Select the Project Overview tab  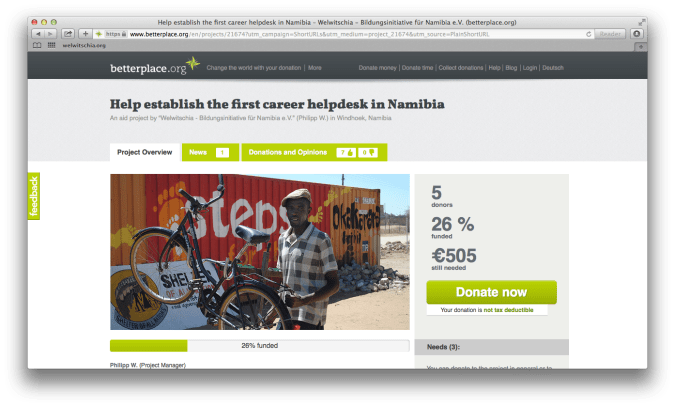[144, 152]
